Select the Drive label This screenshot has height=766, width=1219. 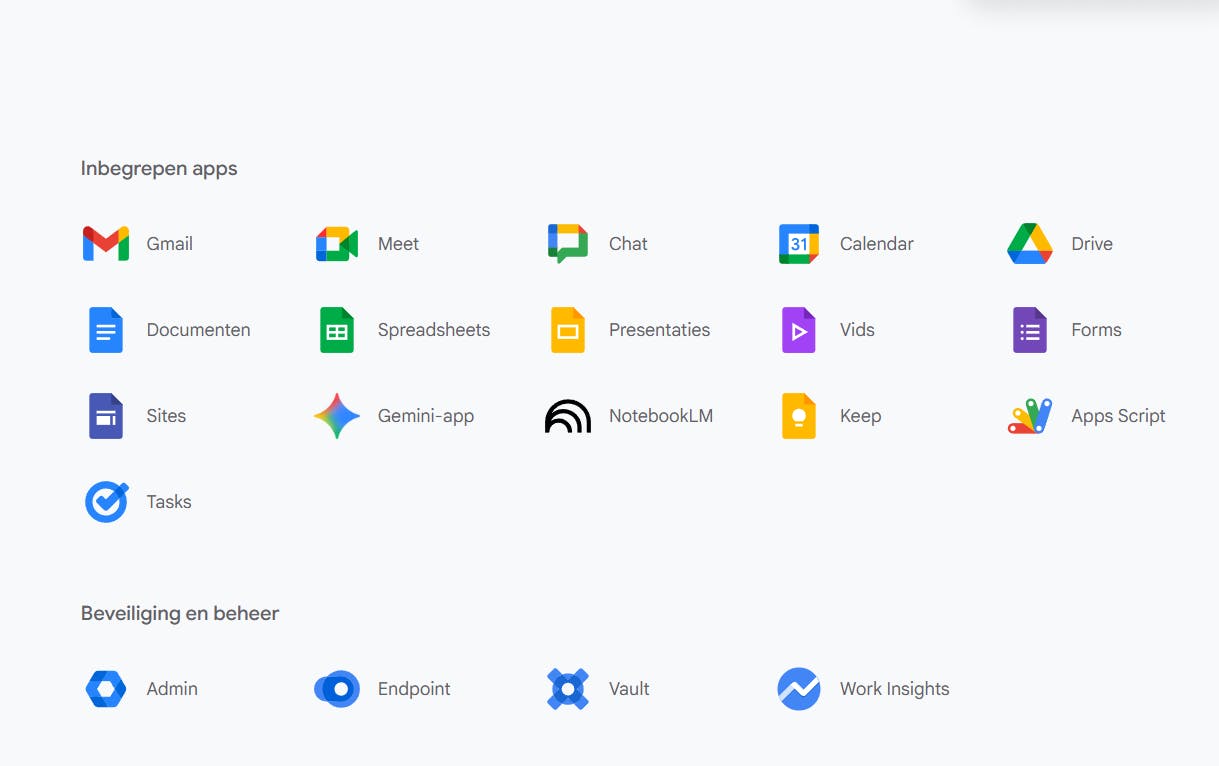[x=1092, y=244]
